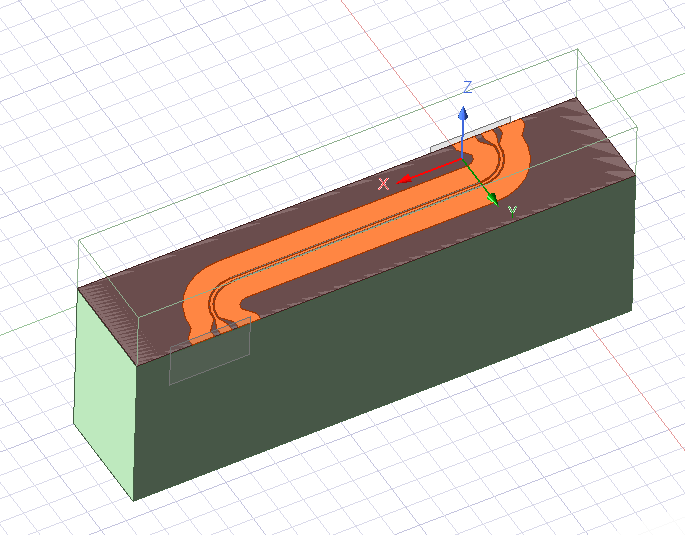Select the green Y axis label
Image resolution: width=685 pixels, height=535 pixels.
512,212
